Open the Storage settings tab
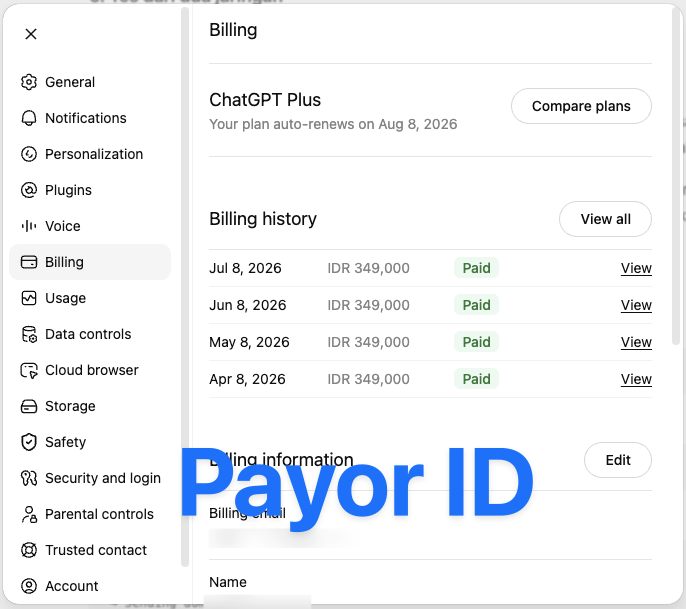The image size is (686, 609). [90, 406]
